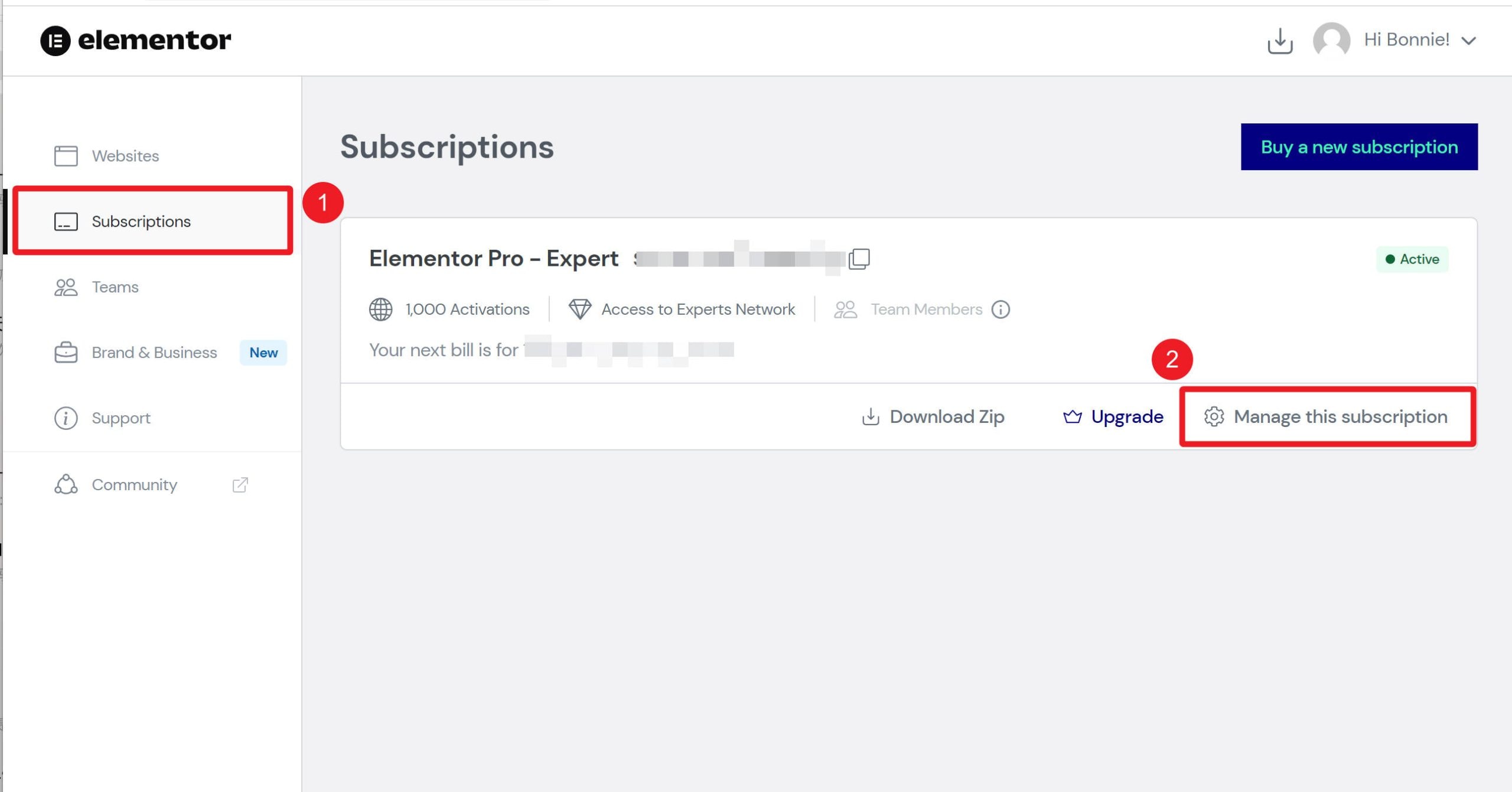The width and height of the screenshot is (1512, 792).
Task: Click the download/install icon top right
Action: 1280,40
